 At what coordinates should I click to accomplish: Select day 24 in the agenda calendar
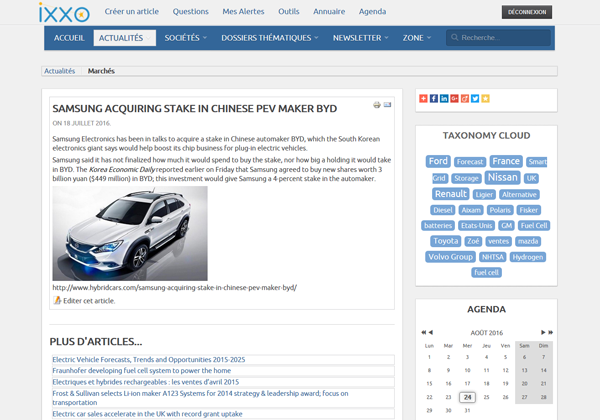tap(467, 397)
